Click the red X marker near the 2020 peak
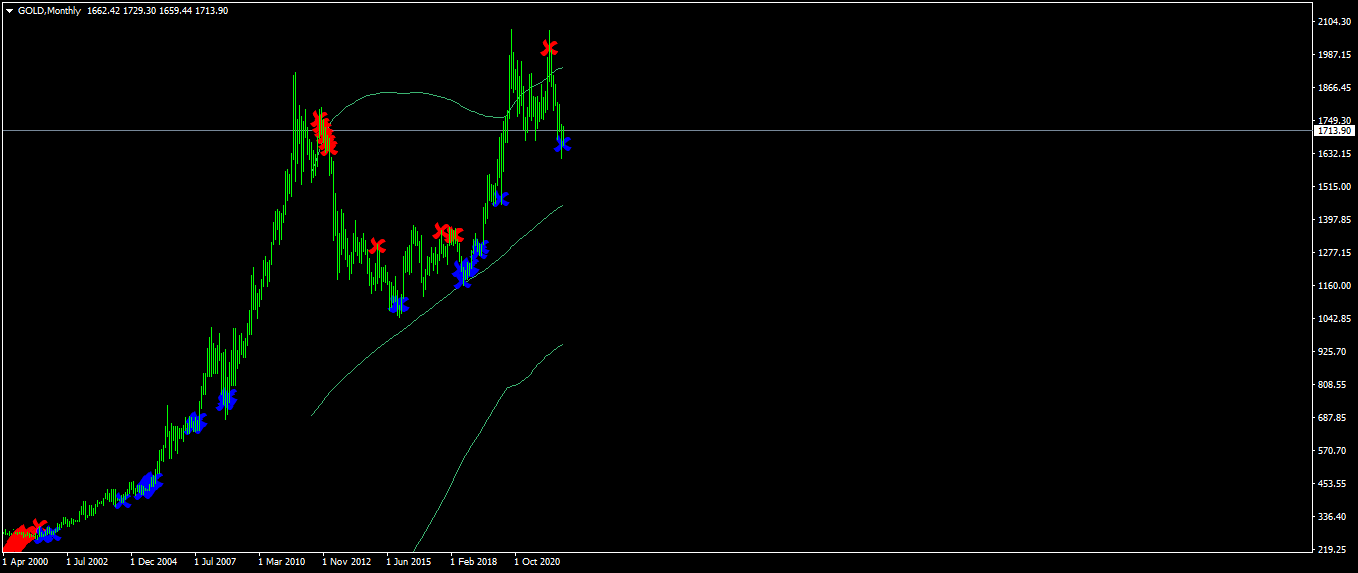This screenshot has height=573, width=1358. pos(549,47)
